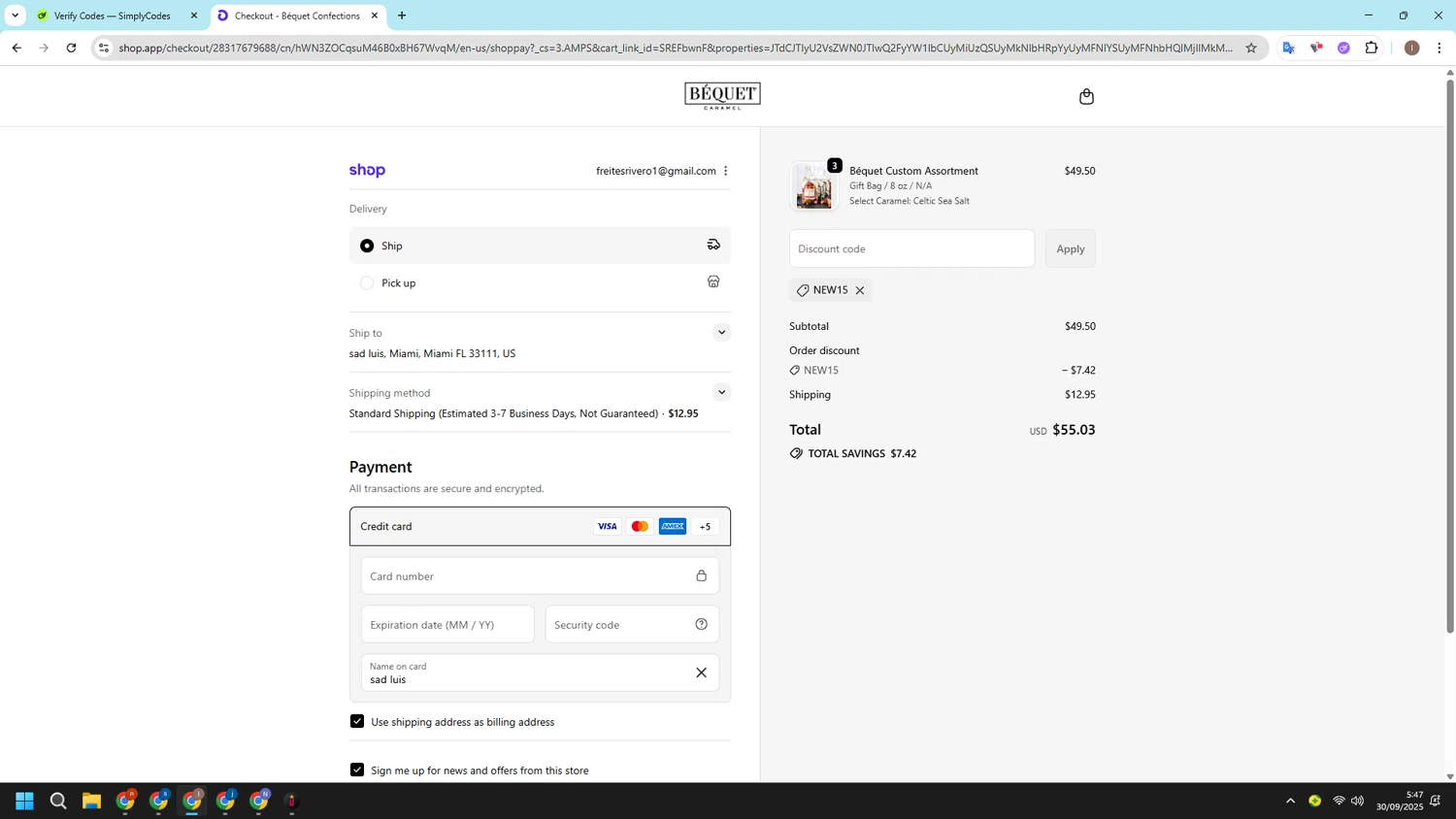Click the store icon next to Pick up
The width and height of the screenshot is (1456, 819).
[713, 281]
